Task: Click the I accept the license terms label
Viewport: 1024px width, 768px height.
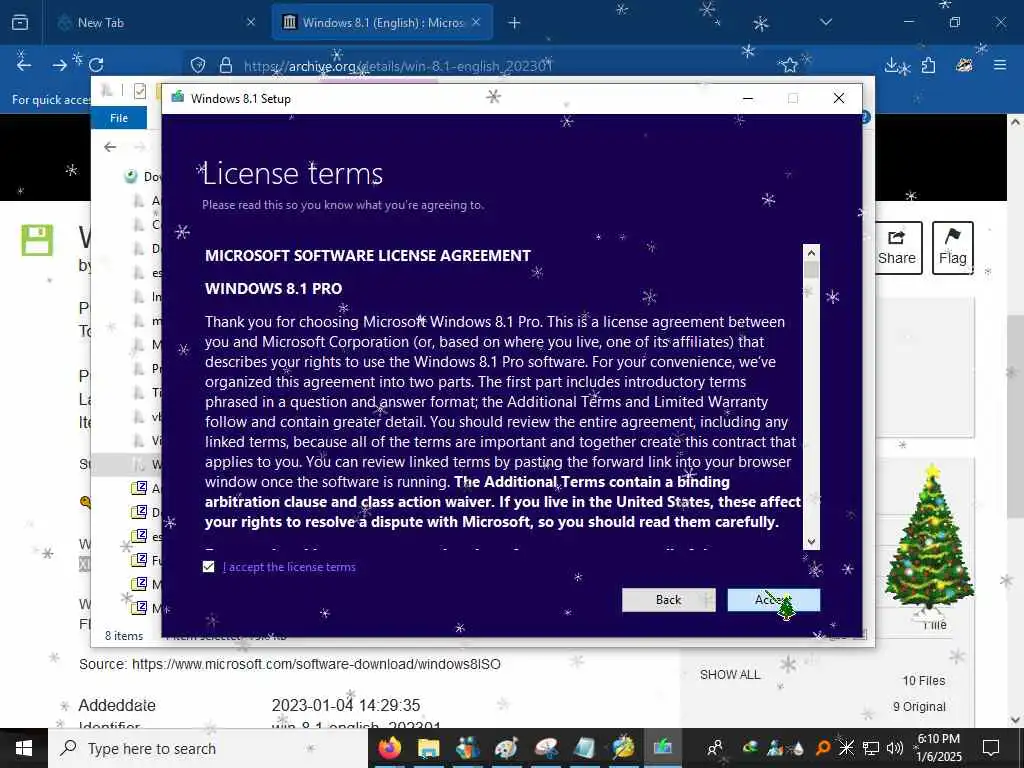Action: point(289,567)
